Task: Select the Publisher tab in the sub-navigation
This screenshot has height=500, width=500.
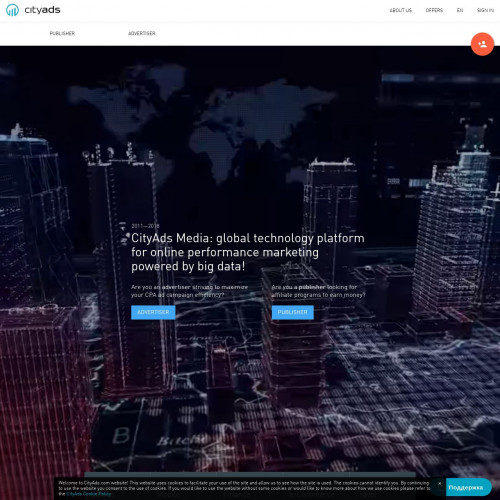Action: [x=62, y=33]
